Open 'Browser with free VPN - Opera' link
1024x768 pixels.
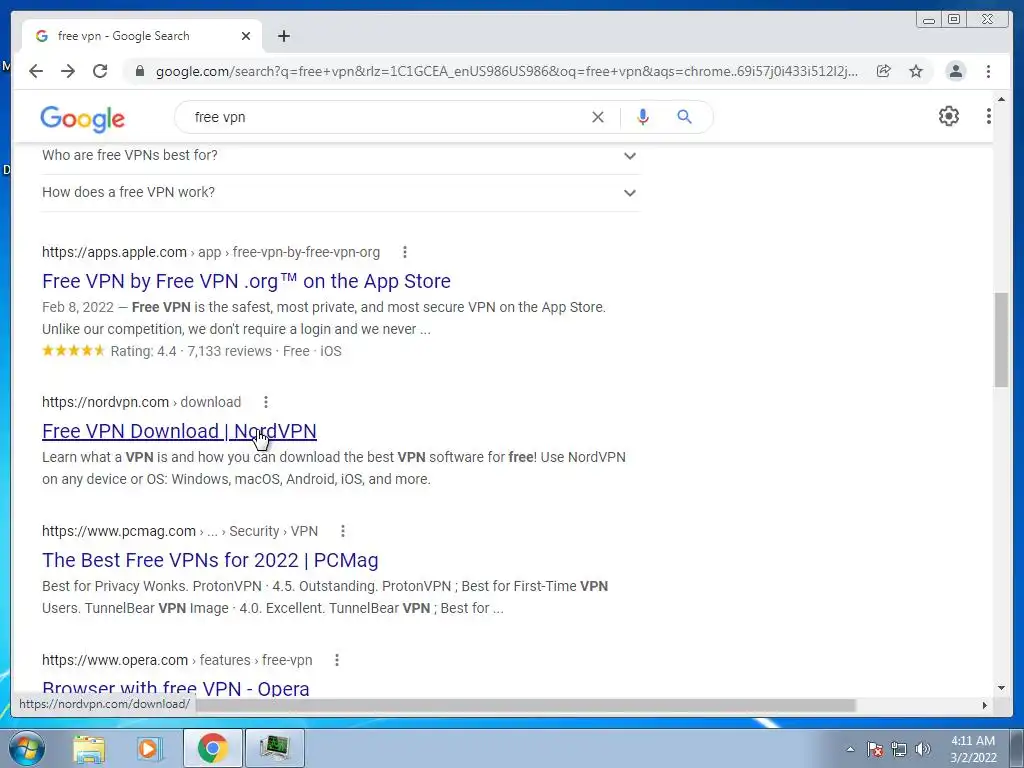tap(176, 688)
